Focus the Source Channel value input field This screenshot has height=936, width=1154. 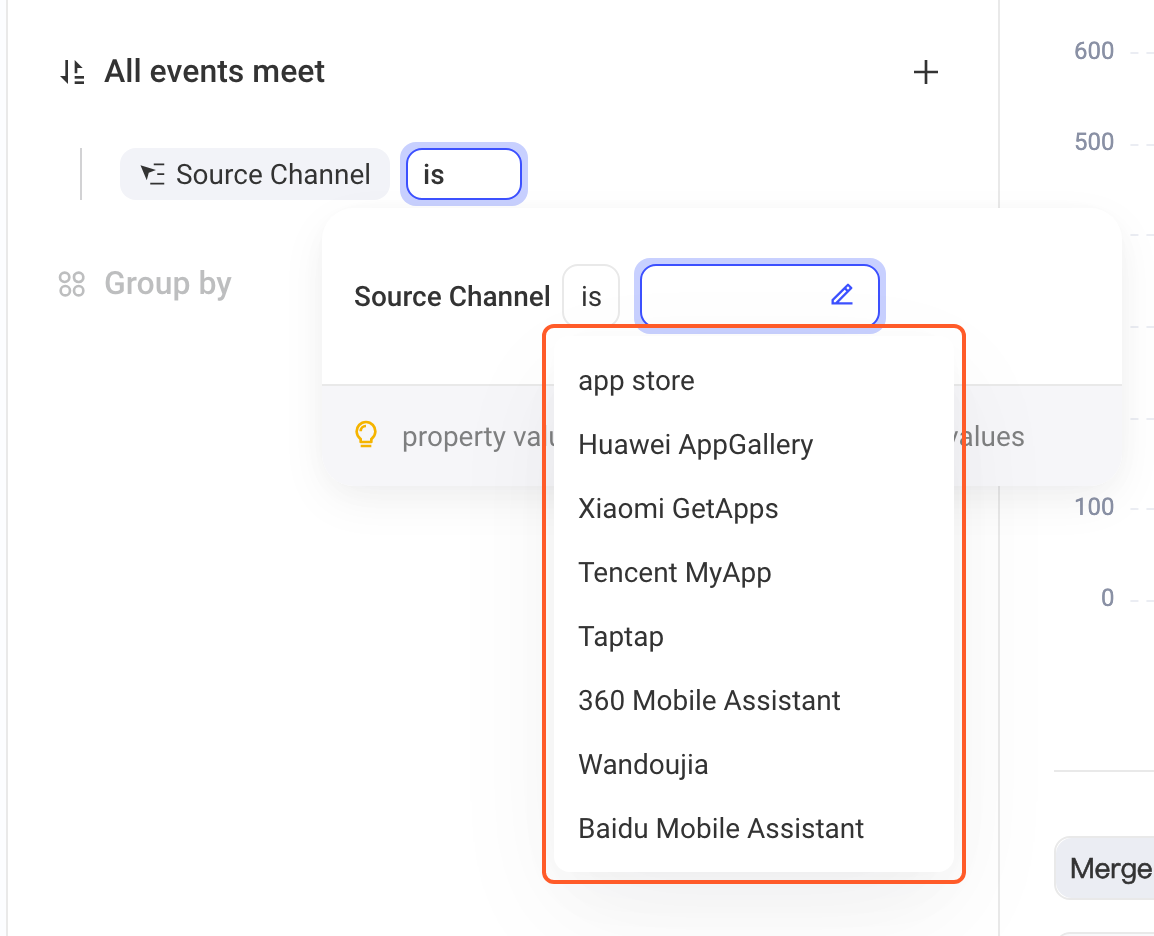pos(760,295)
